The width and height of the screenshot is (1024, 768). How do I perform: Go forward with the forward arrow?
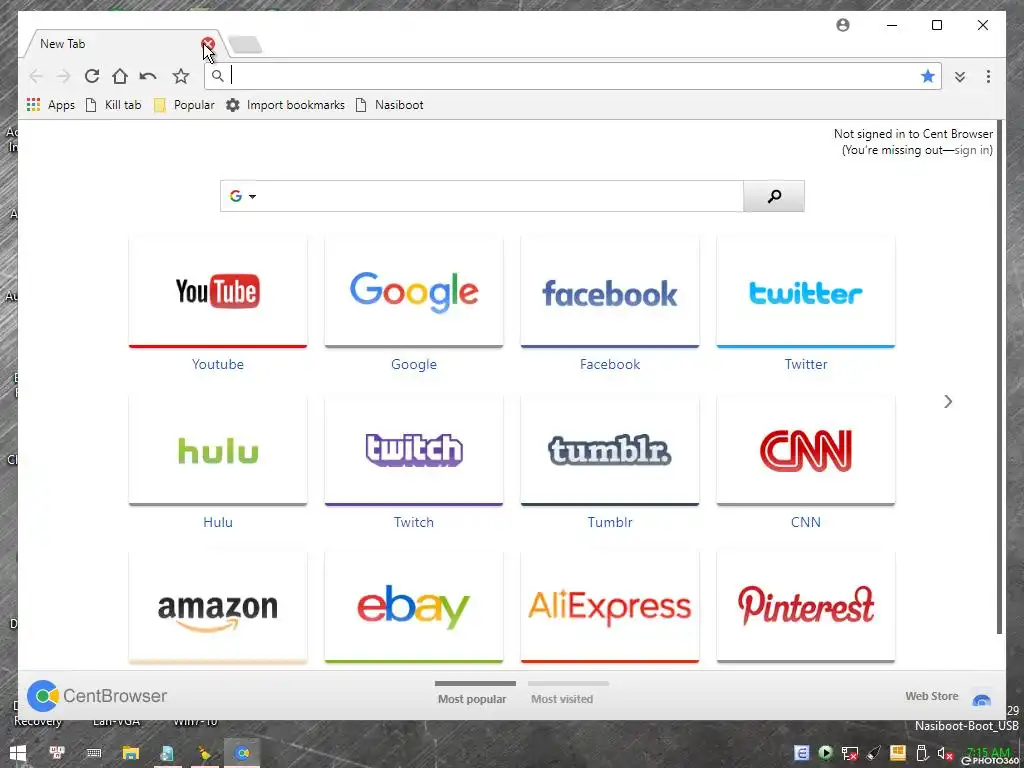pos(63,76)
